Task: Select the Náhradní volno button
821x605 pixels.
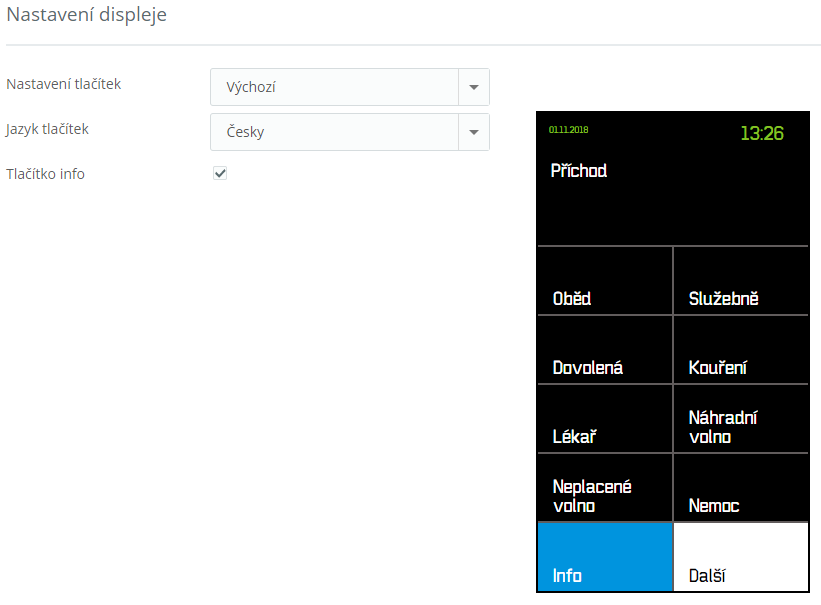Action: click(740, 419)
